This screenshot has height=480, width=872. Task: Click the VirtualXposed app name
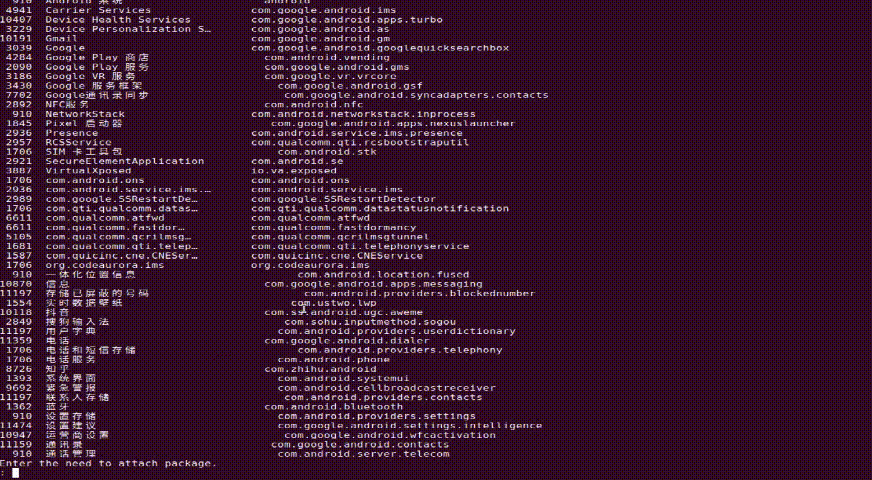(88, 171)
